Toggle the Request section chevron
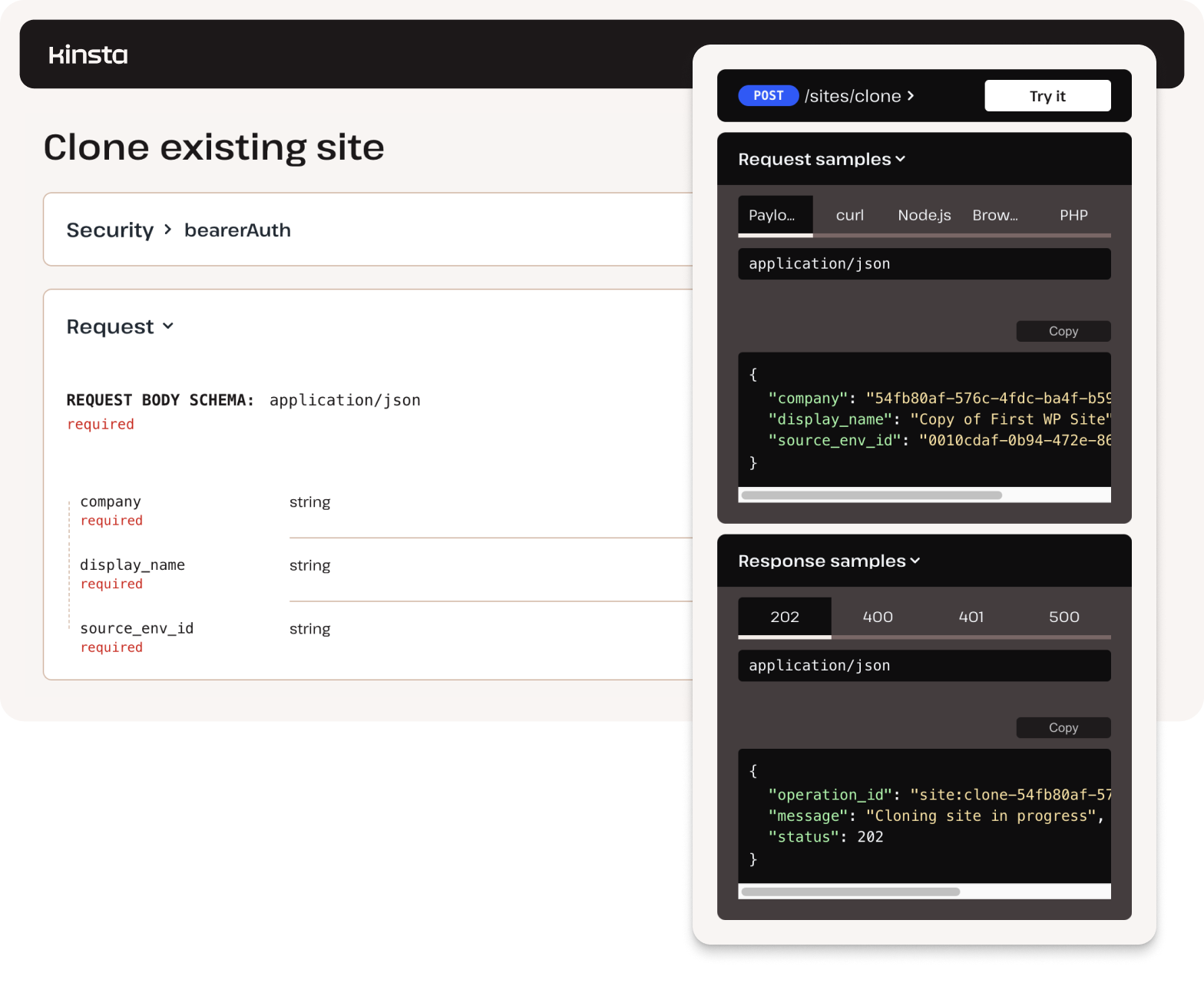Image resolution: width=1204 pixels, height=983 pixels. pyautogui.click(x=168, y=326)
